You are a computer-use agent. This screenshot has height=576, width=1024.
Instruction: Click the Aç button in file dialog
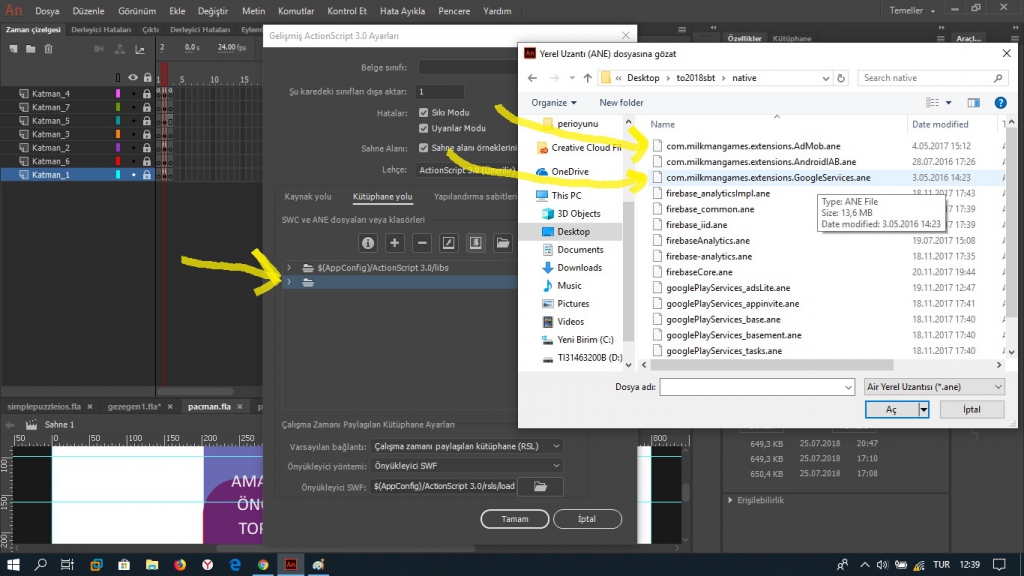(x=891, y=409)
